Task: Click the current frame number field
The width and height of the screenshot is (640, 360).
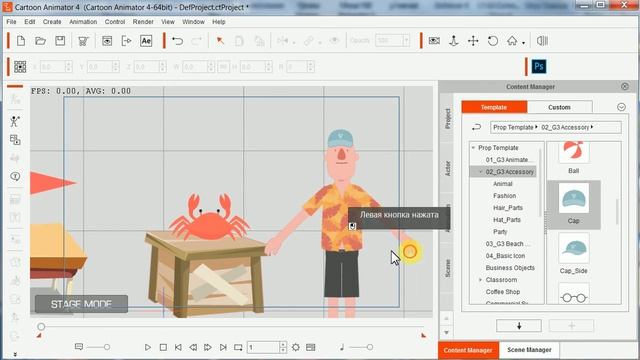Action: [x=263, y=347]
